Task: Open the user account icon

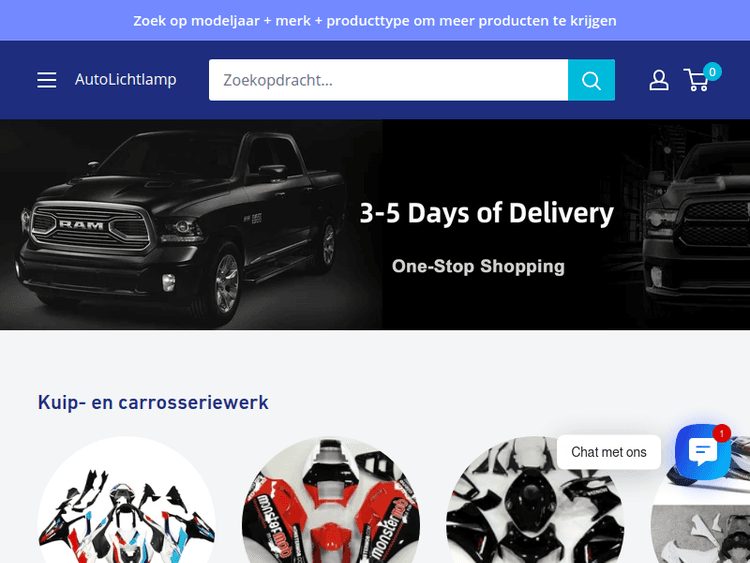Action: click(659, 80)
